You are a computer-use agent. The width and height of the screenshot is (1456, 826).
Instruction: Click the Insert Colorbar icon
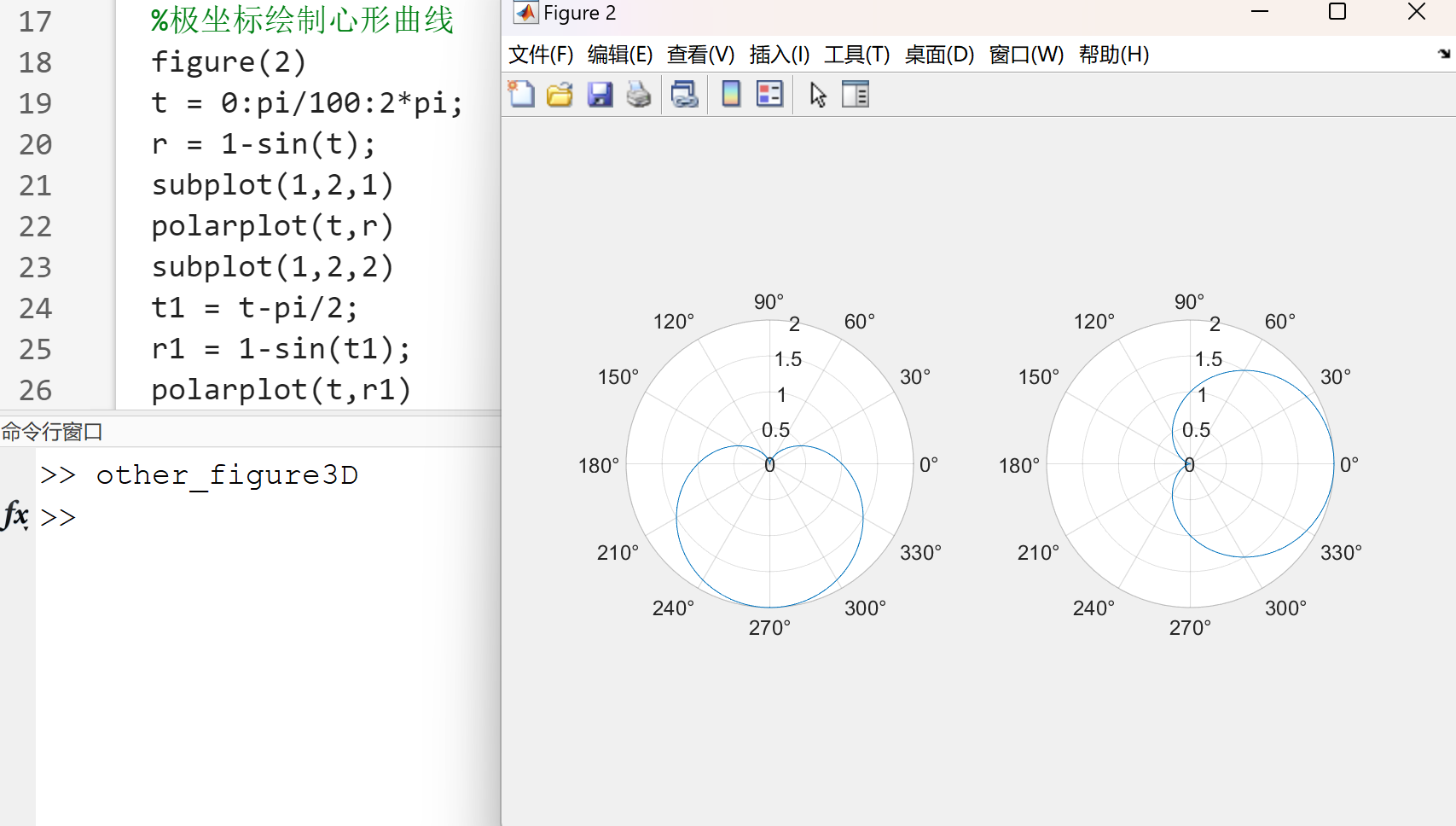(731, 94)
